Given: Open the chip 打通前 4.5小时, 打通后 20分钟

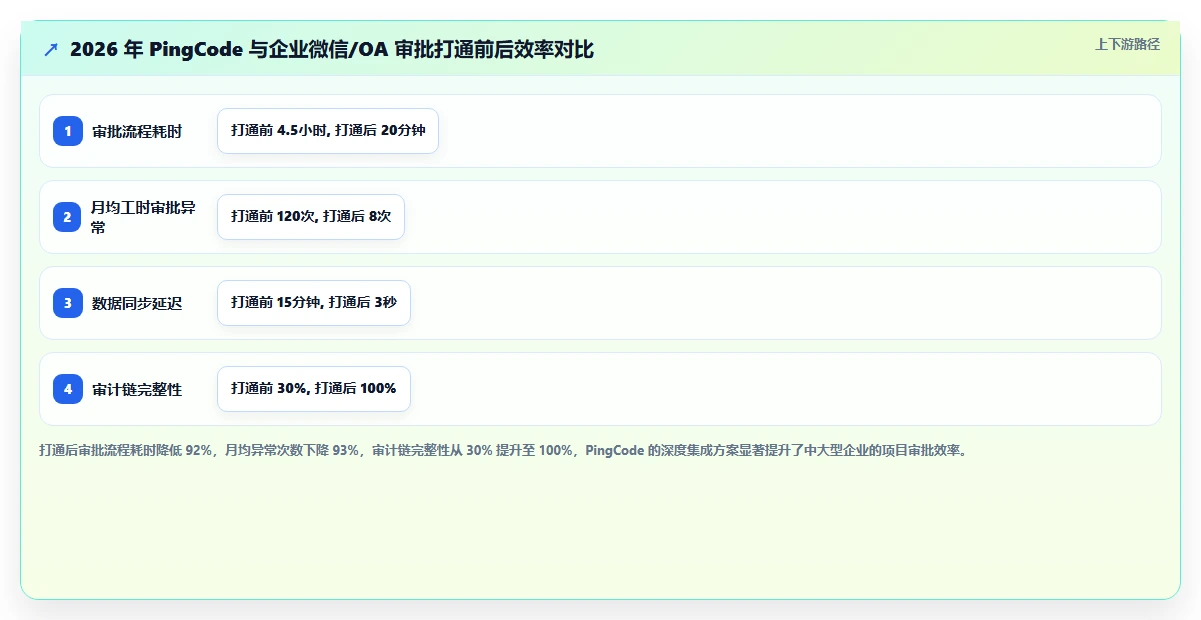Looking at the screenshot, I should (x=328, y=131).
